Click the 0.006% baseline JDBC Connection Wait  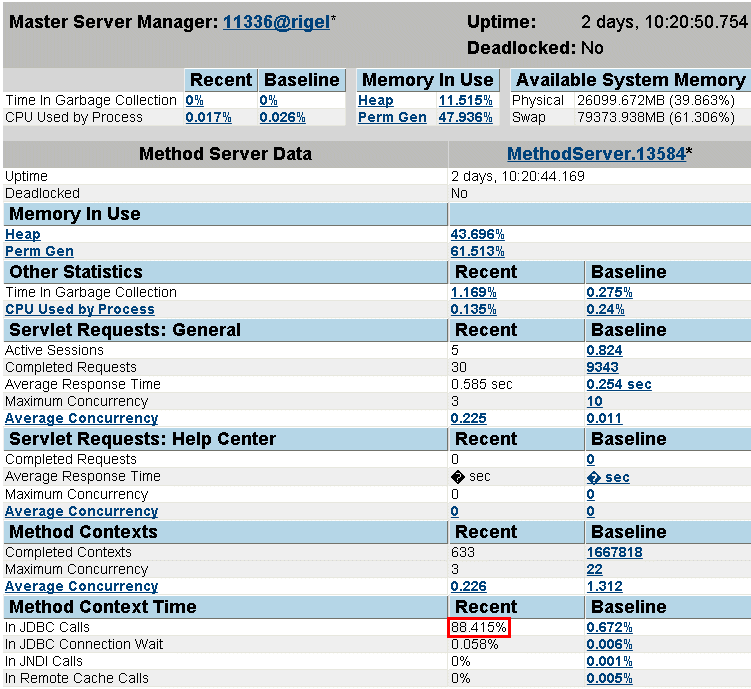pyautogui.click(x=610, y=644)
